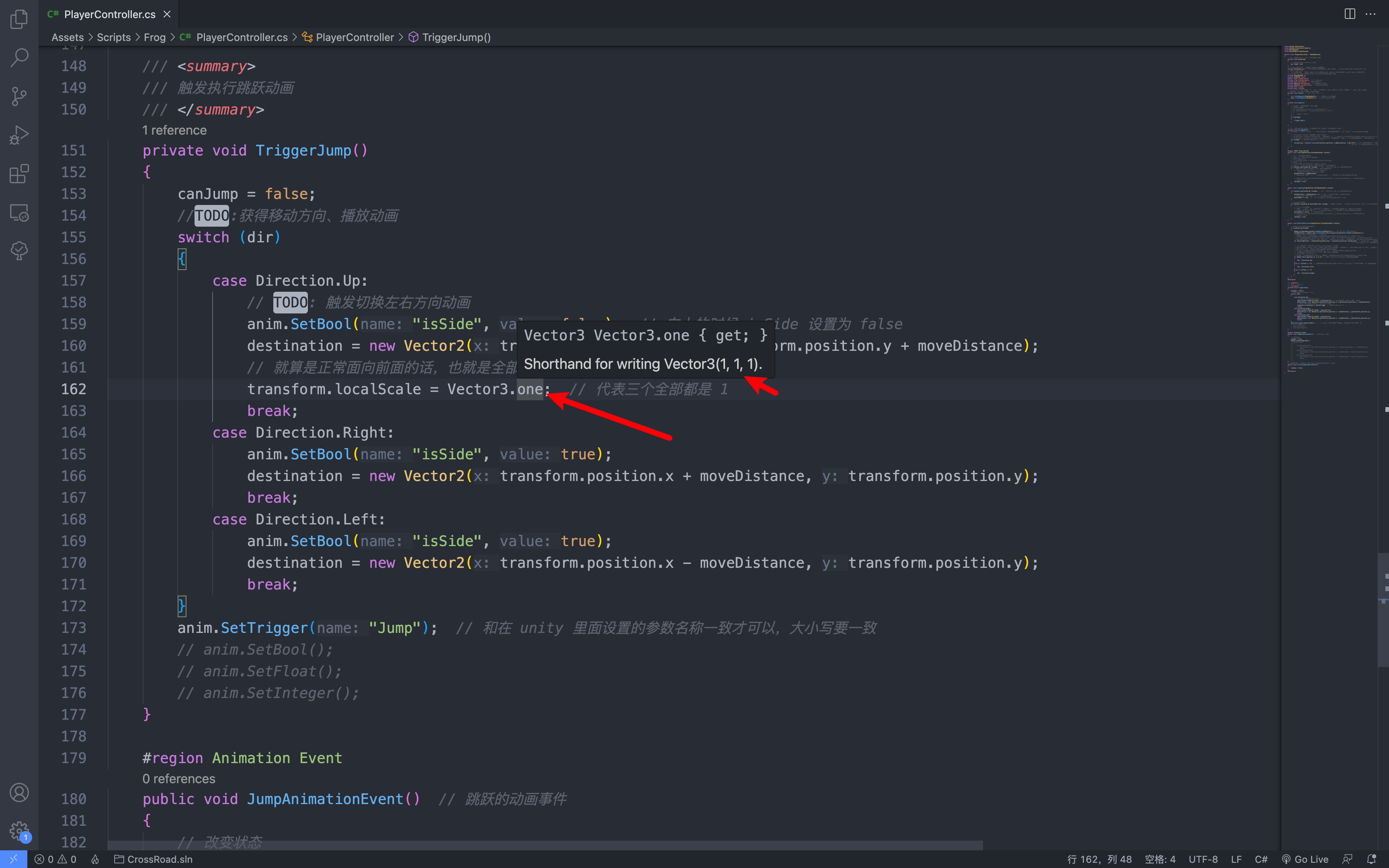Click JumpAnimationEvent method name on line 180

pos(326,799)
